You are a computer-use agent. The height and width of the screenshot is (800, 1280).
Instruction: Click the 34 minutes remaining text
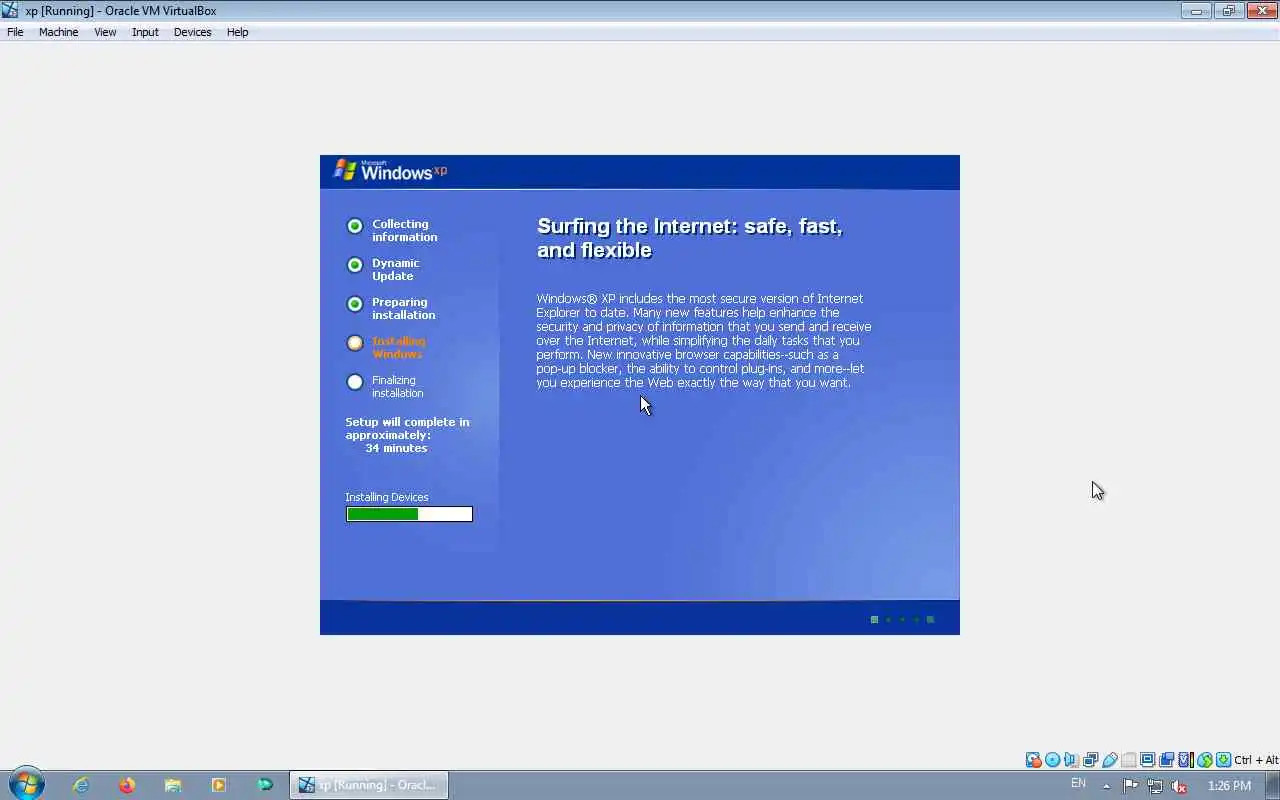point(396,448)
